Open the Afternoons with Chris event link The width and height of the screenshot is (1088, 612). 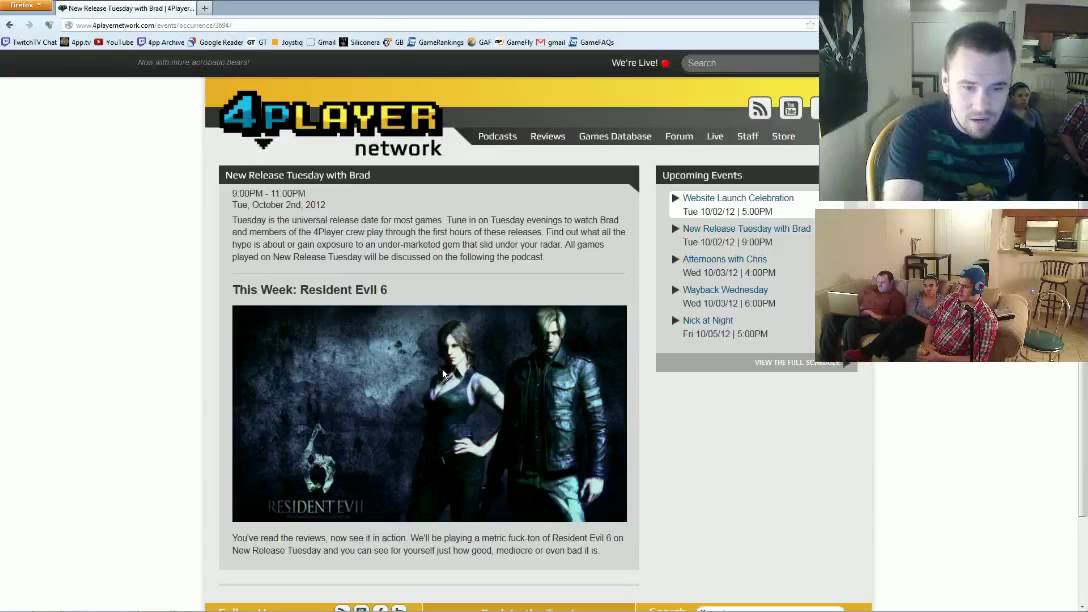pyautogui.click(x=724, y=259)
